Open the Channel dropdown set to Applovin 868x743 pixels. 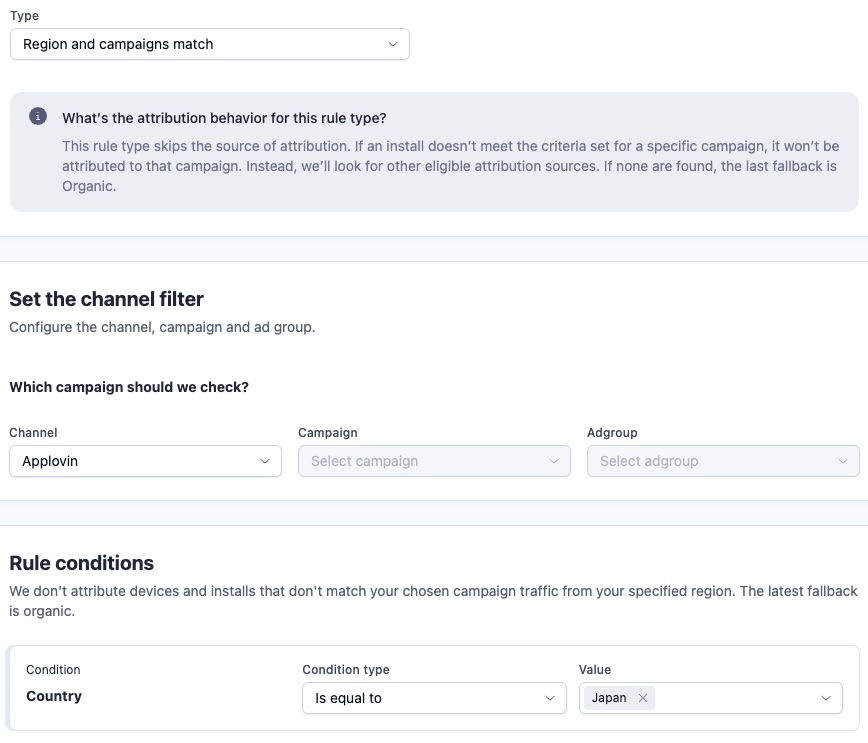point(146,461)
